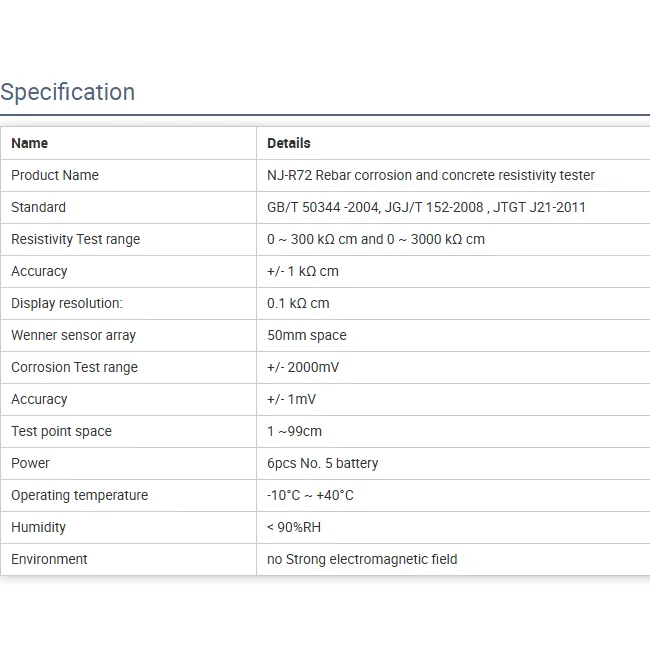Select the +/- 1mV value

291,399
